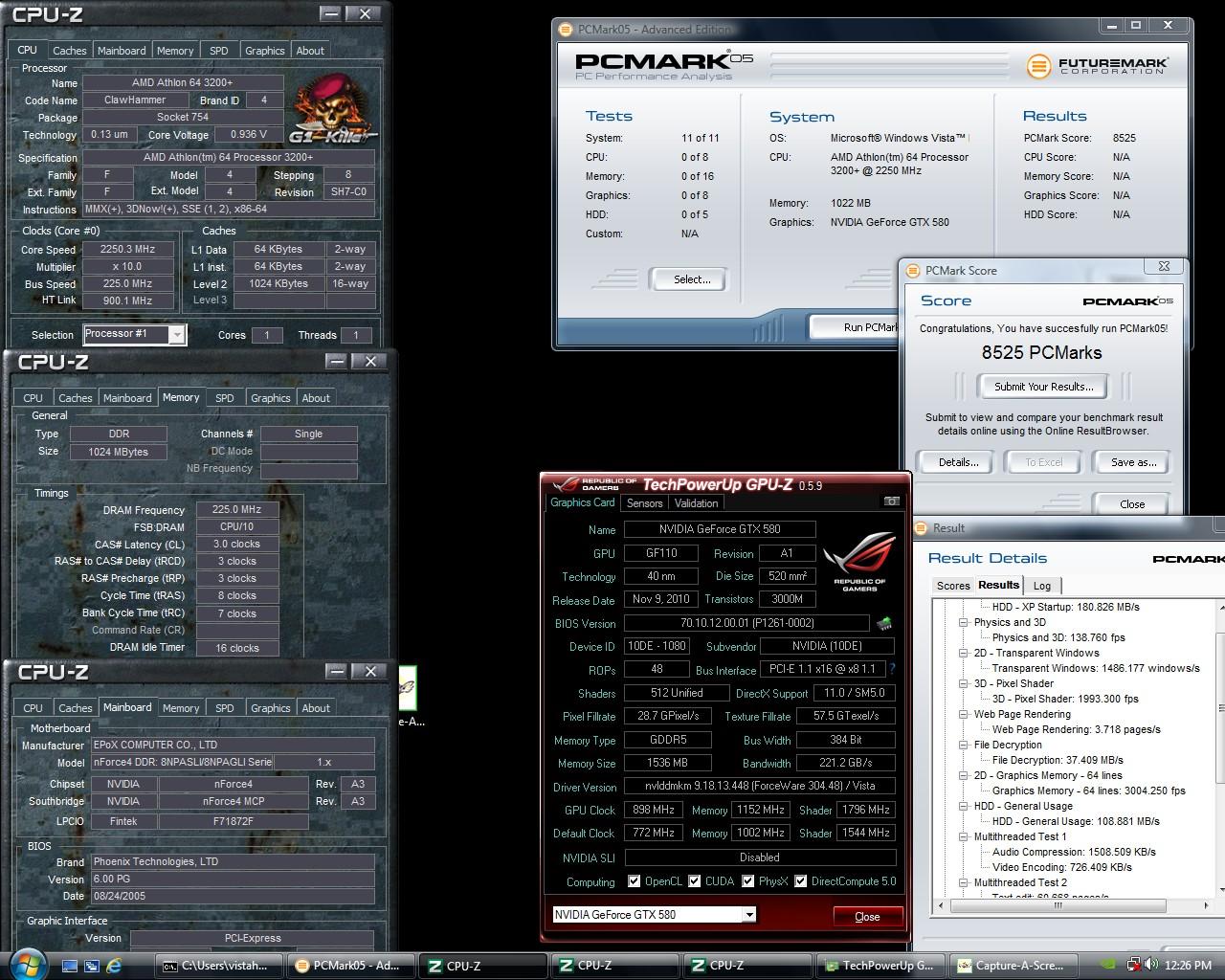Screen dimensions: 1225x980
Task: Open the NVIDIA GeForce GTX 580 dropdown
Action: tap(749, 915)
